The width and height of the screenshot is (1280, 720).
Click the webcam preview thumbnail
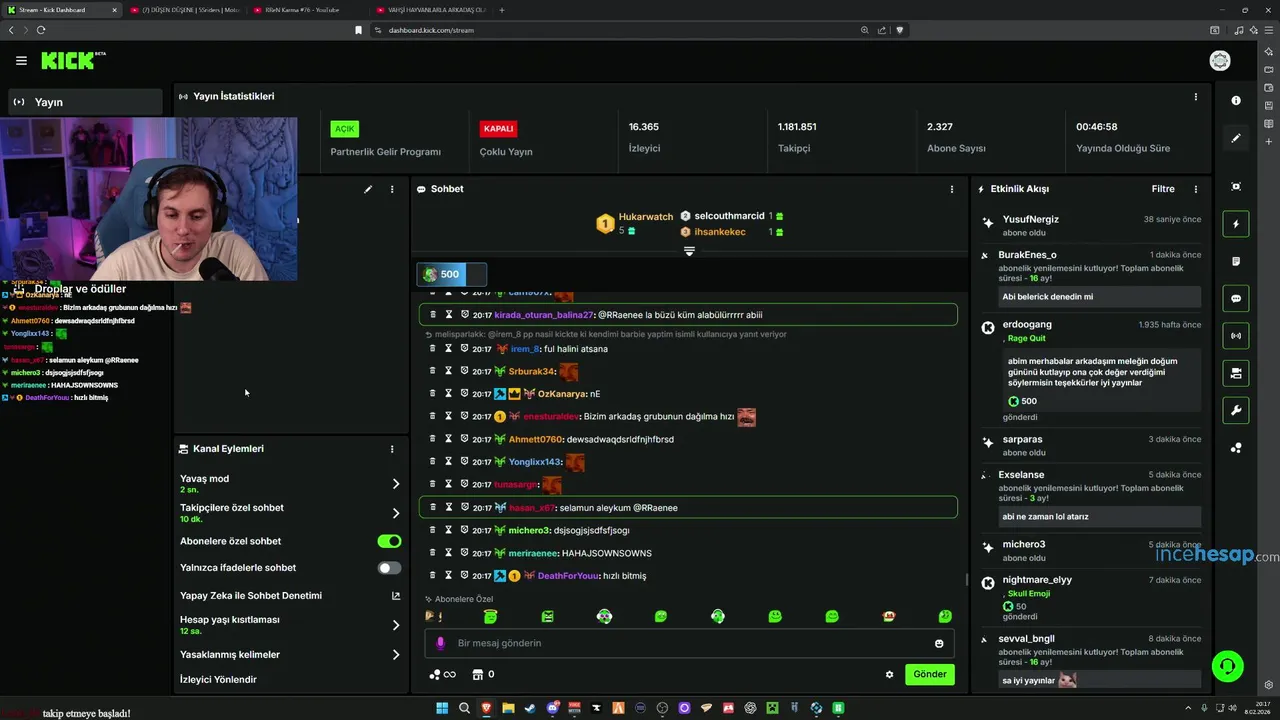tap(148, 199)
